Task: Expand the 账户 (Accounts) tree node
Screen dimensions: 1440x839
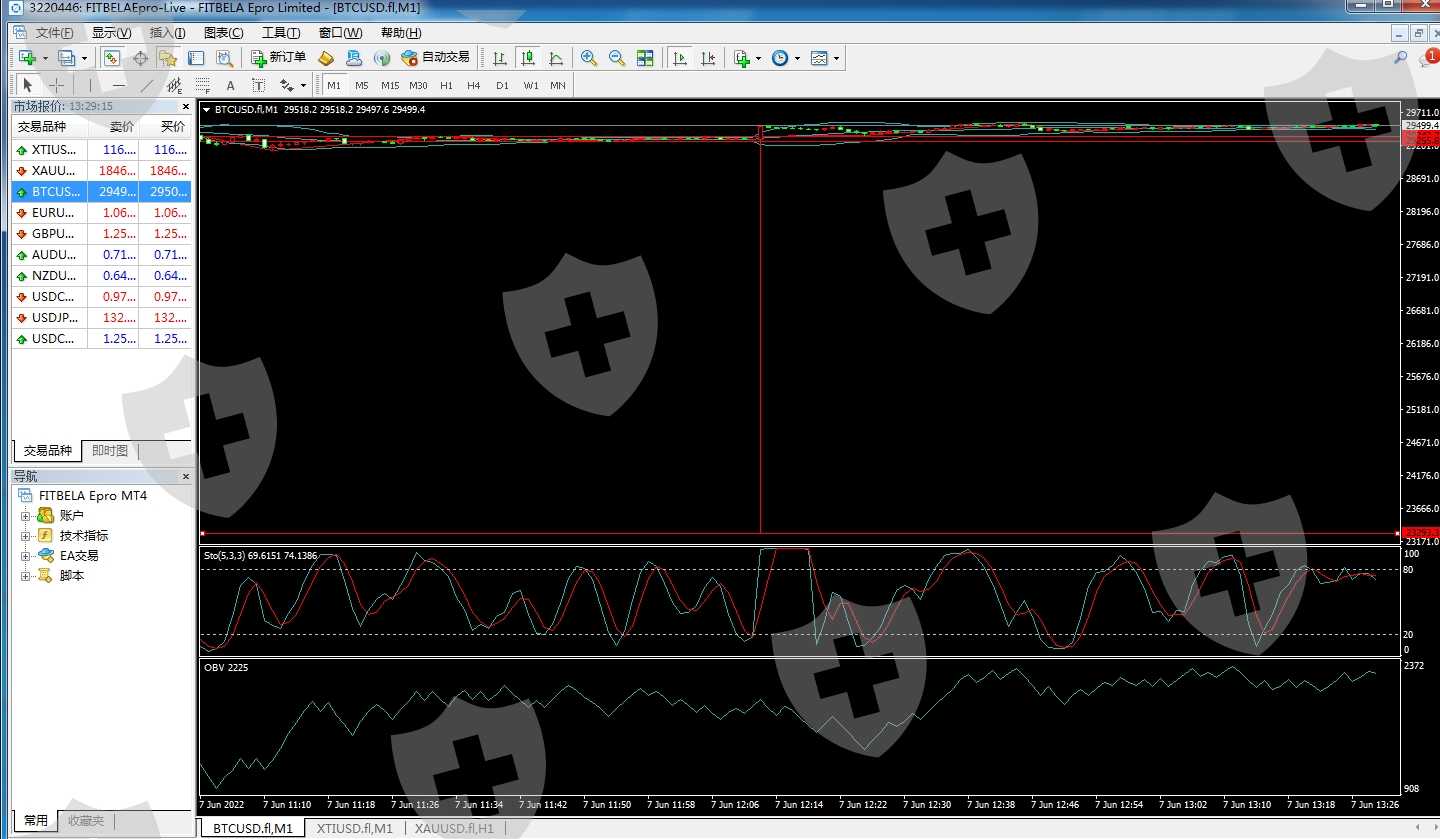Action: [x=25, y=516]
